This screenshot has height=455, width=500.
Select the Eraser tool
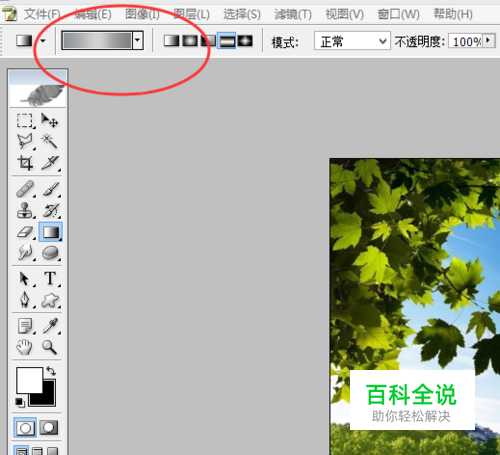pos(25,232)
